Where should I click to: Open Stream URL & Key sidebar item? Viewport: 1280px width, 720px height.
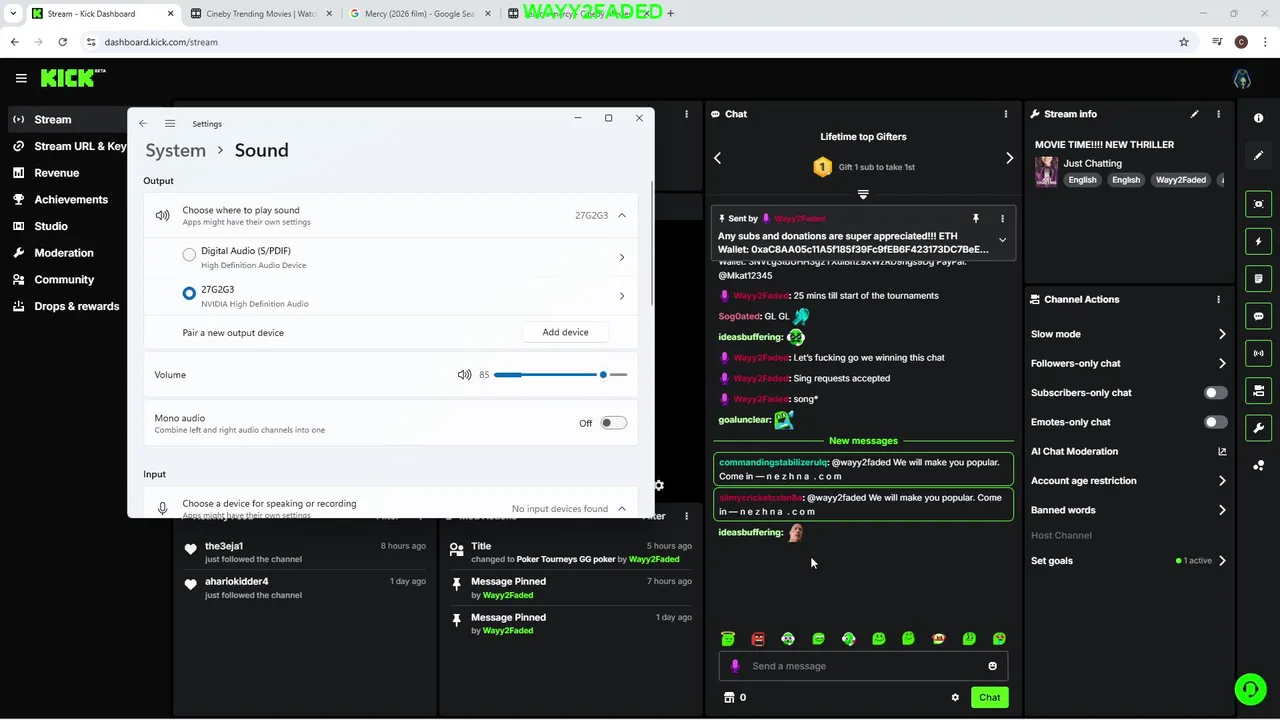(68, 146)
